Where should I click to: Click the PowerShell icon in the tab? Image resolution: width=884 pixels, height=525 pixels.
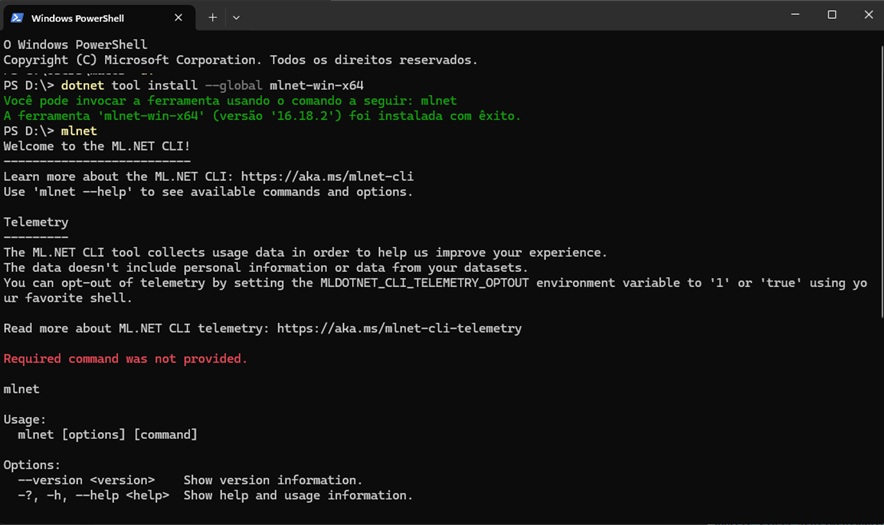[x=17, y=17]
